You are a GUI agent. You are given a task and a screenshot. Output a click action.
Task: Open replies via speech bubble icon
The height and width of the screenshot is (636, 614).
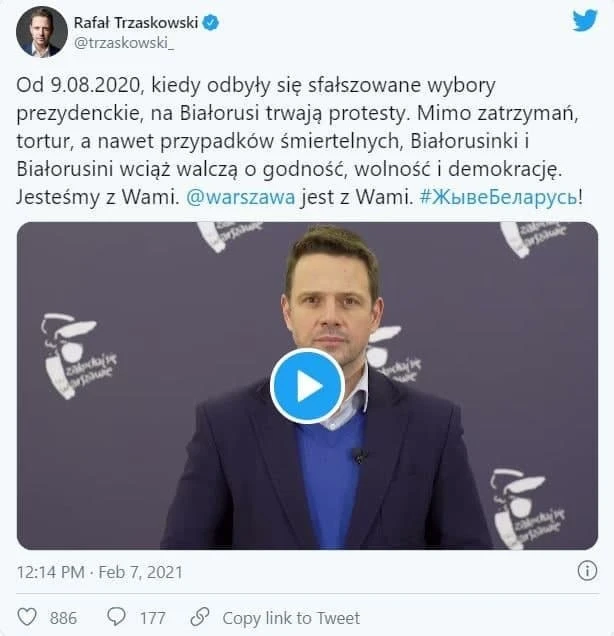pos(116,617)
